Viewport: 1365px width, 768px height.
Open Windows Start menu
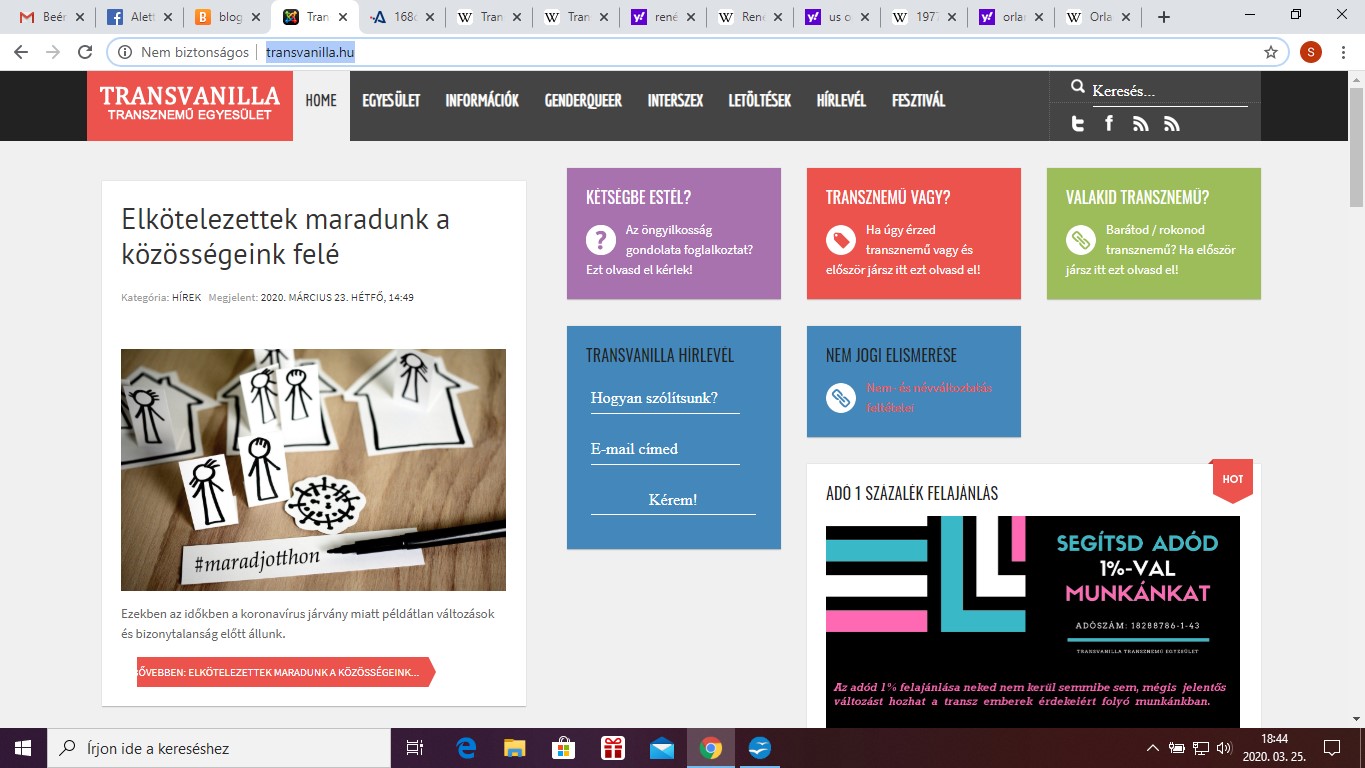tap(22, 748)
